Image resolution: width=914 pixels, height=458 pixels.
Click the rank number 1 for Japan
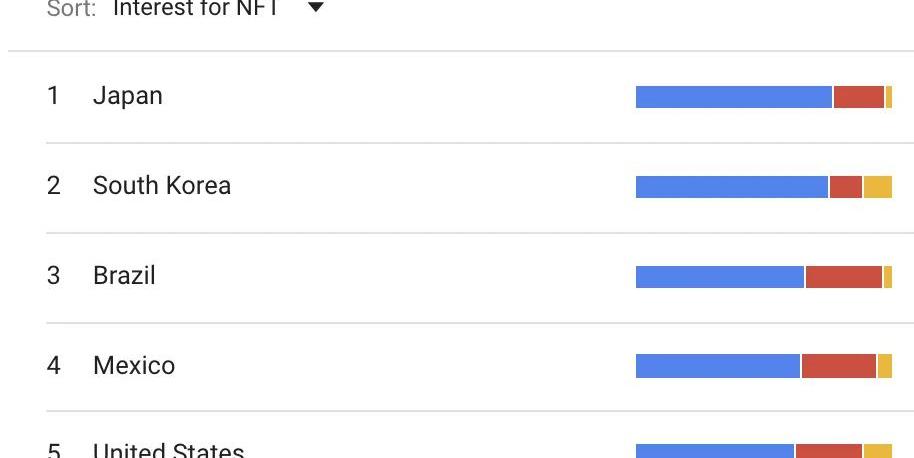[53, 96]
